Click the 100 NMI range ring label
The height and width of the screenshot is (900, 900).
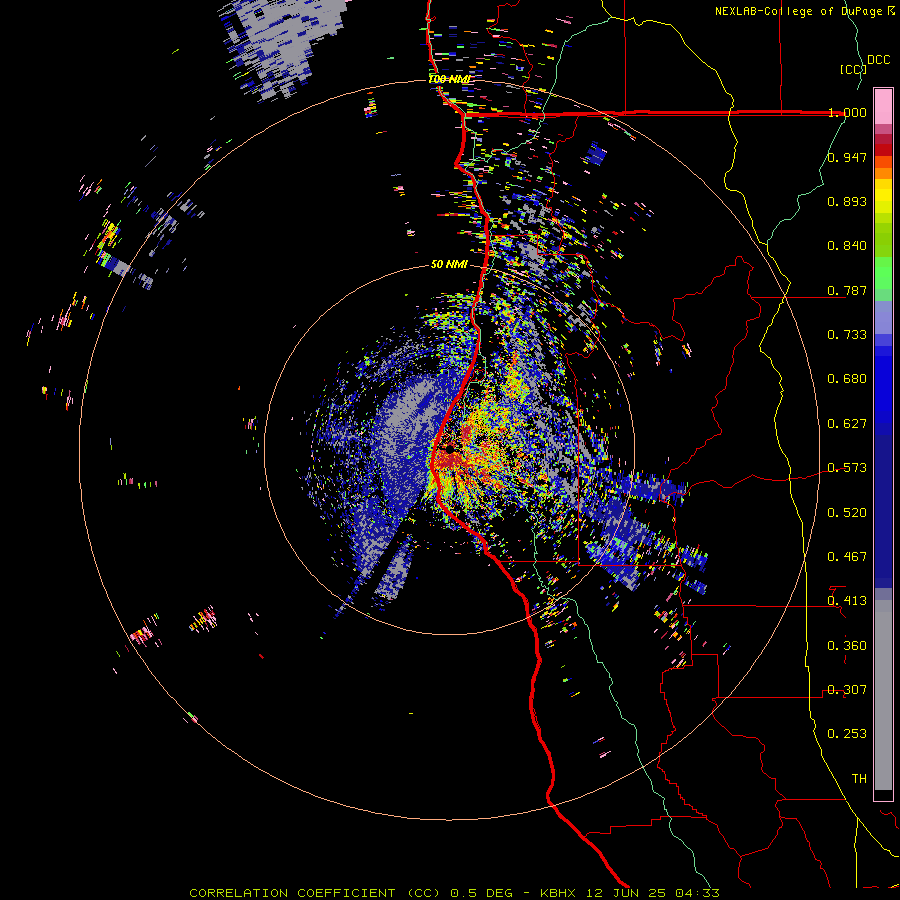pyautogui.click(x=449, y=79)
